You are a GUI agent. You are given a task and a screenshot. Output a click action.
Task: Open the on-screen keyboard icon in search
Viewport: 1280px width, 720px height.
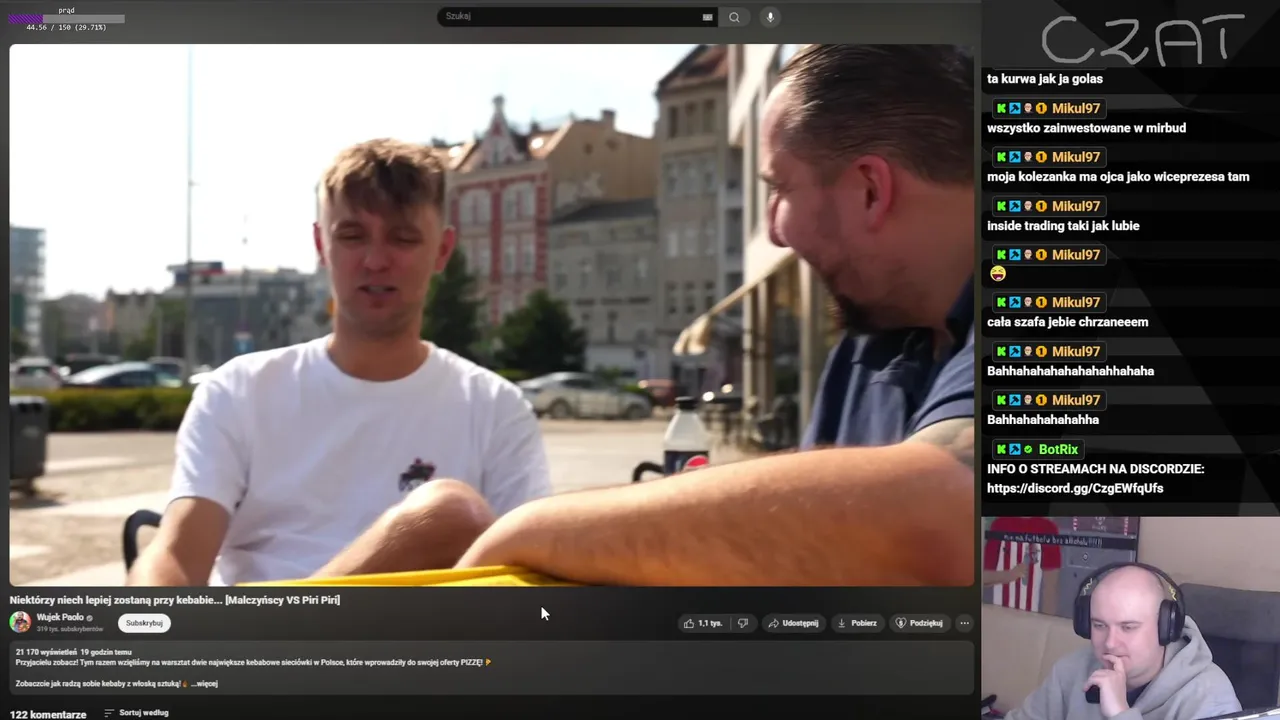click(707, 17)
